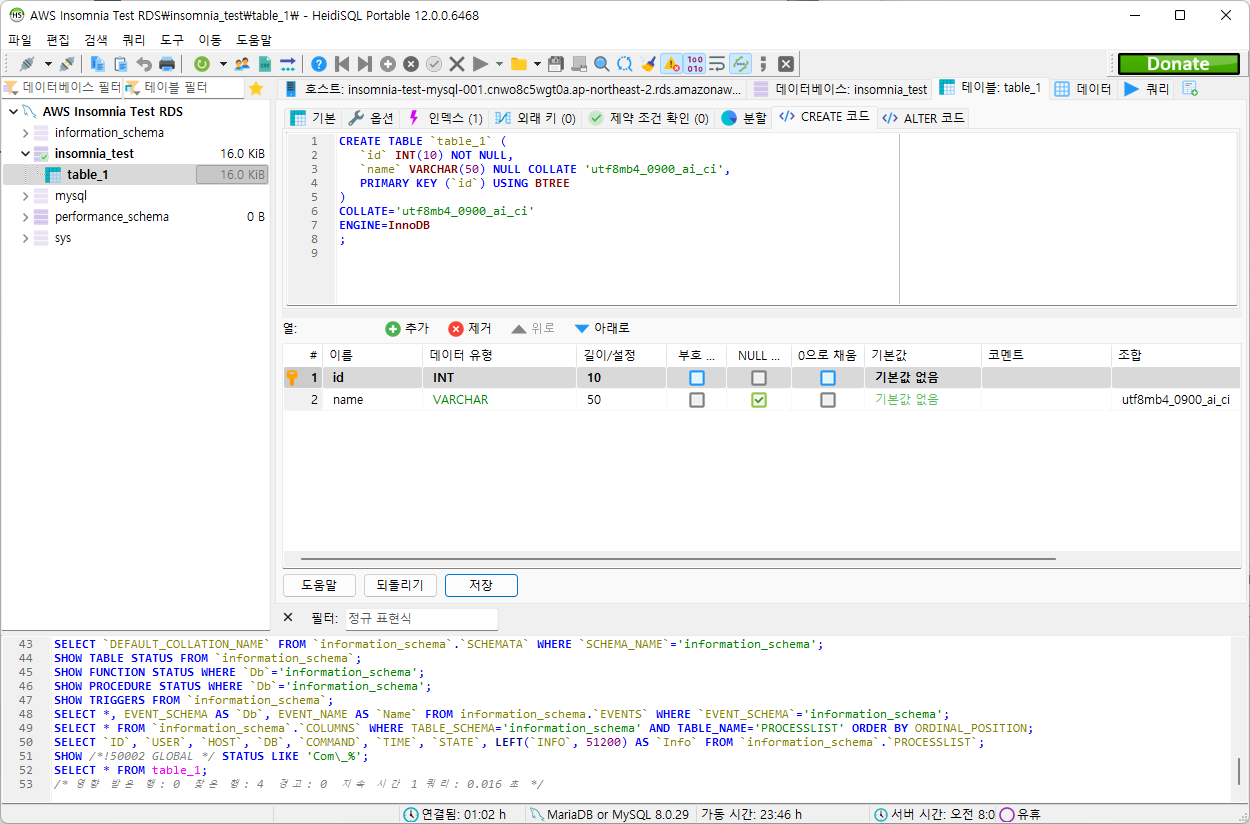The image size is (1250, 824).
Task: Toggle the binary 100 010 icon
Action: [x=695, y=64]
